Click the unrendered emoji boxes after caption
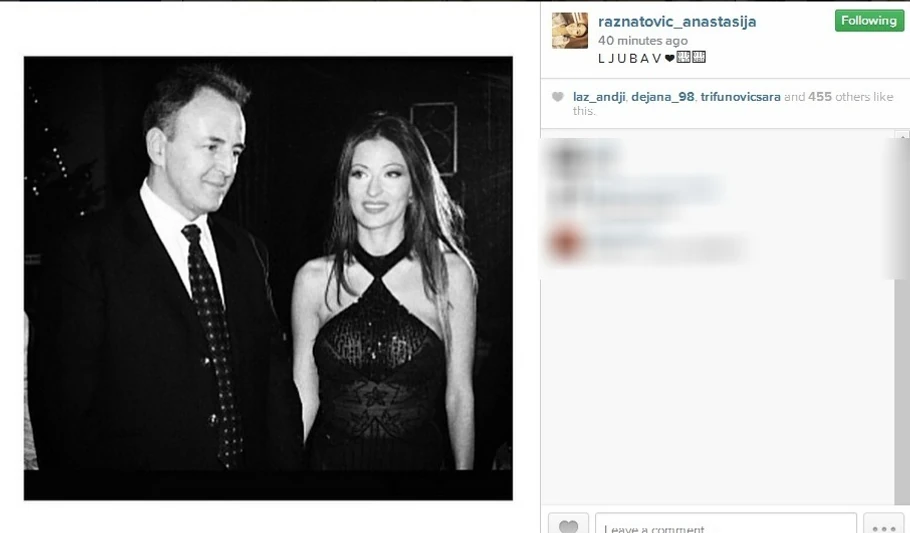Viewport: 910px width, 533px height. (x=691, y=57)
